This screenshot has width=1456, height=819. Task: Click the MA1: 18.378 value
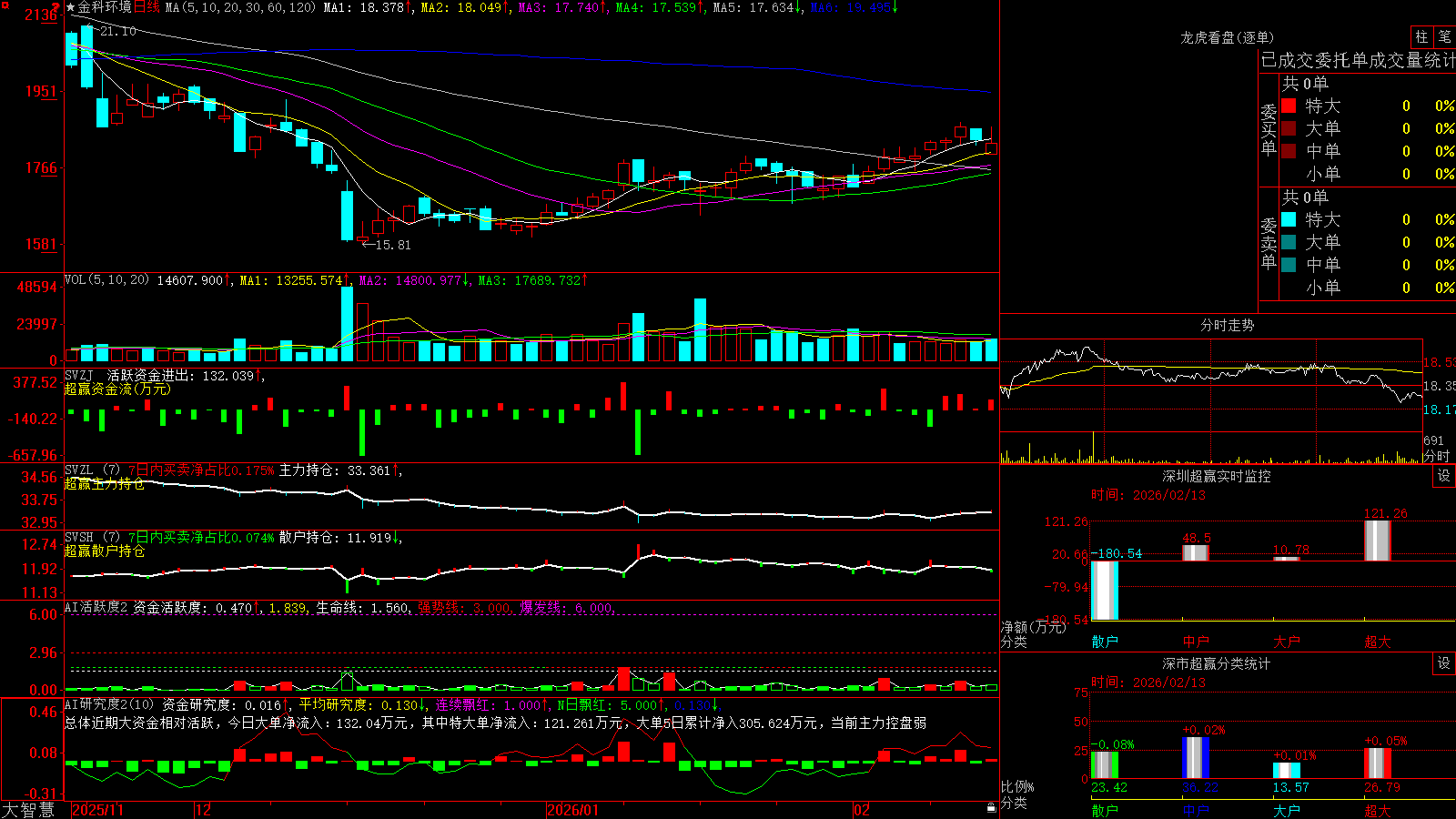[x=368, y=7]
